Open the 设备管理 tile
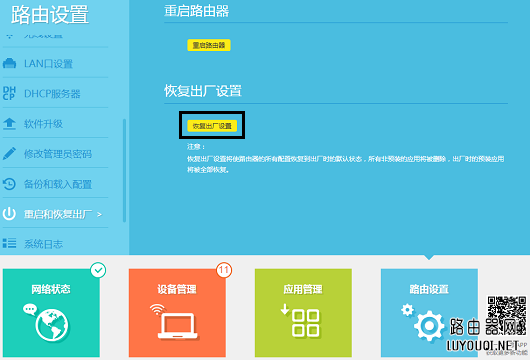Screen dimensions: 530x360 (177, 313)
